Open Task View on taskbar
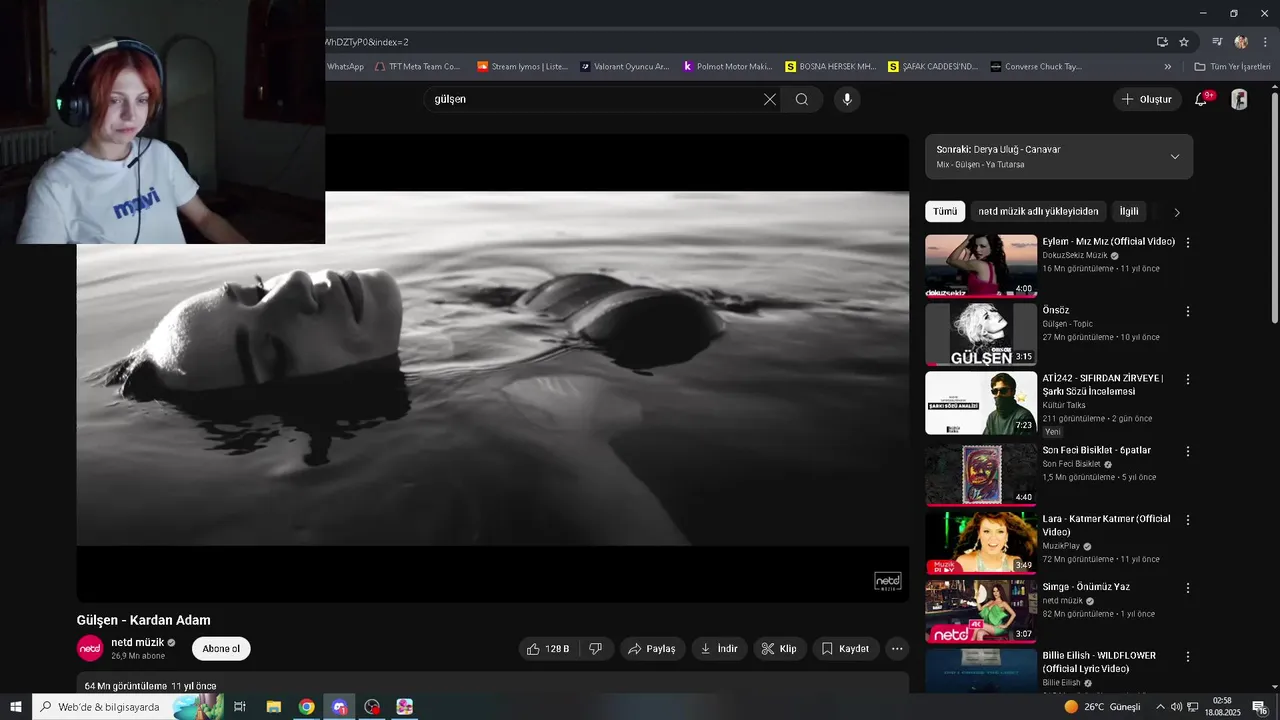The image size is (1280, 720). click(240, 707)
